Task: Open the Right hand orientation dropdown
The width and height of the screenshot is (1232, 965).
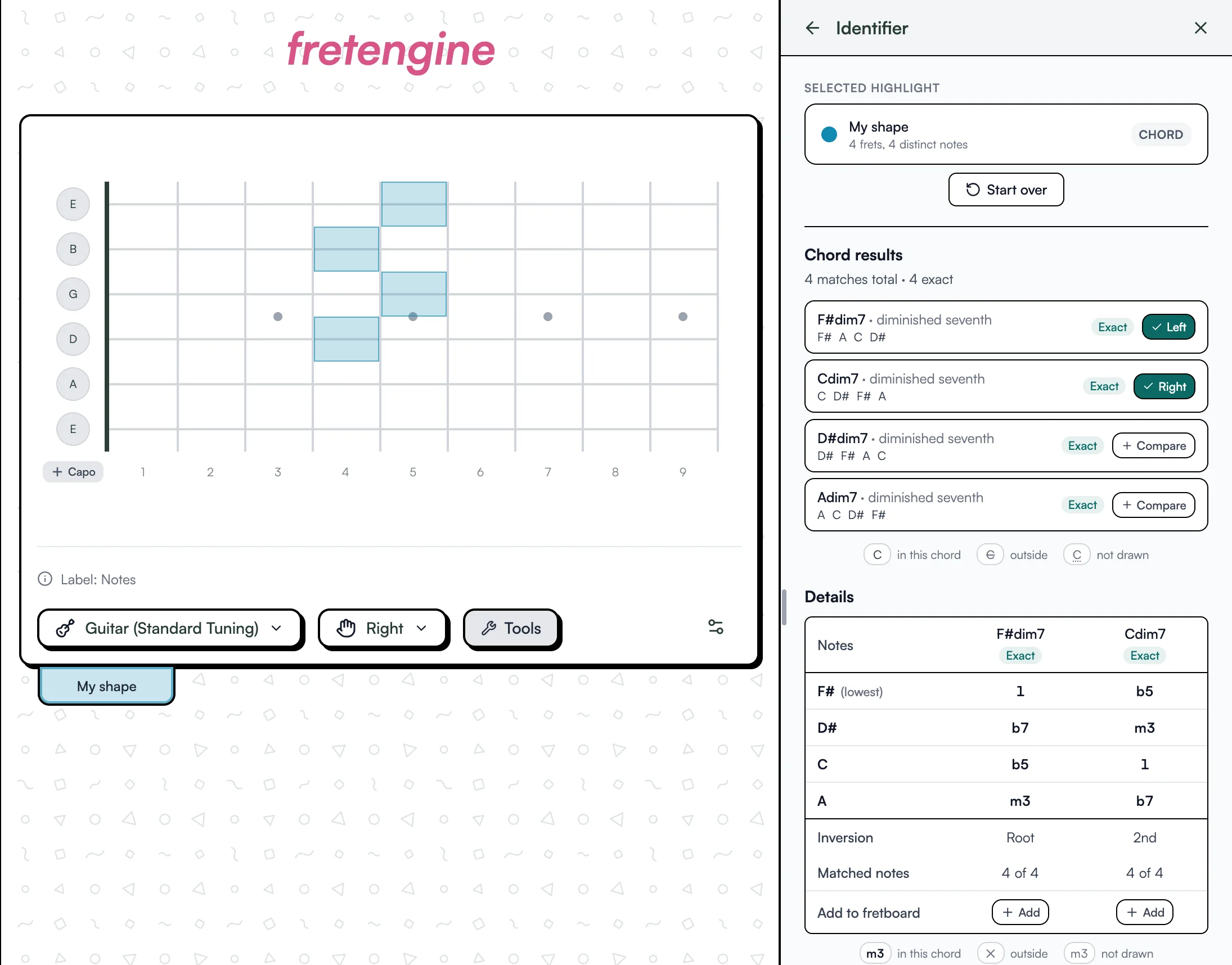Action: tap(382, 628)
